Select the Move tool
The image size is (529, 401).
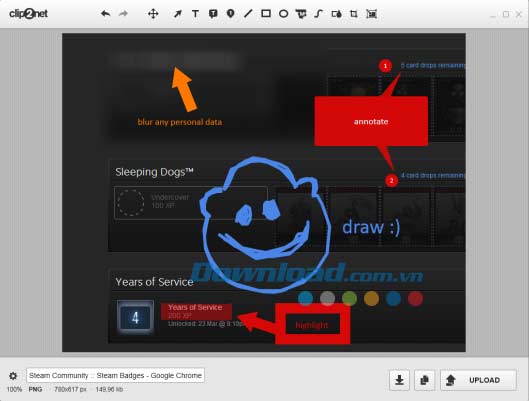pos(153,14)
